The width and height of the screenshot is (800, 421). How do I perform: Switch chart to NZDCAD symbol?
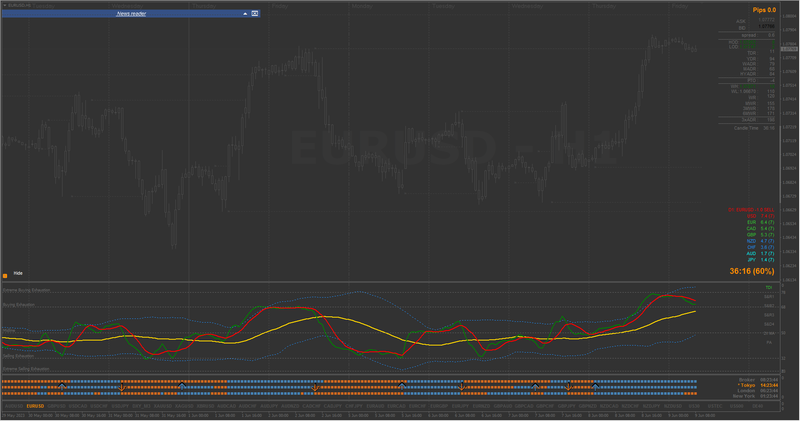(609, 406)
